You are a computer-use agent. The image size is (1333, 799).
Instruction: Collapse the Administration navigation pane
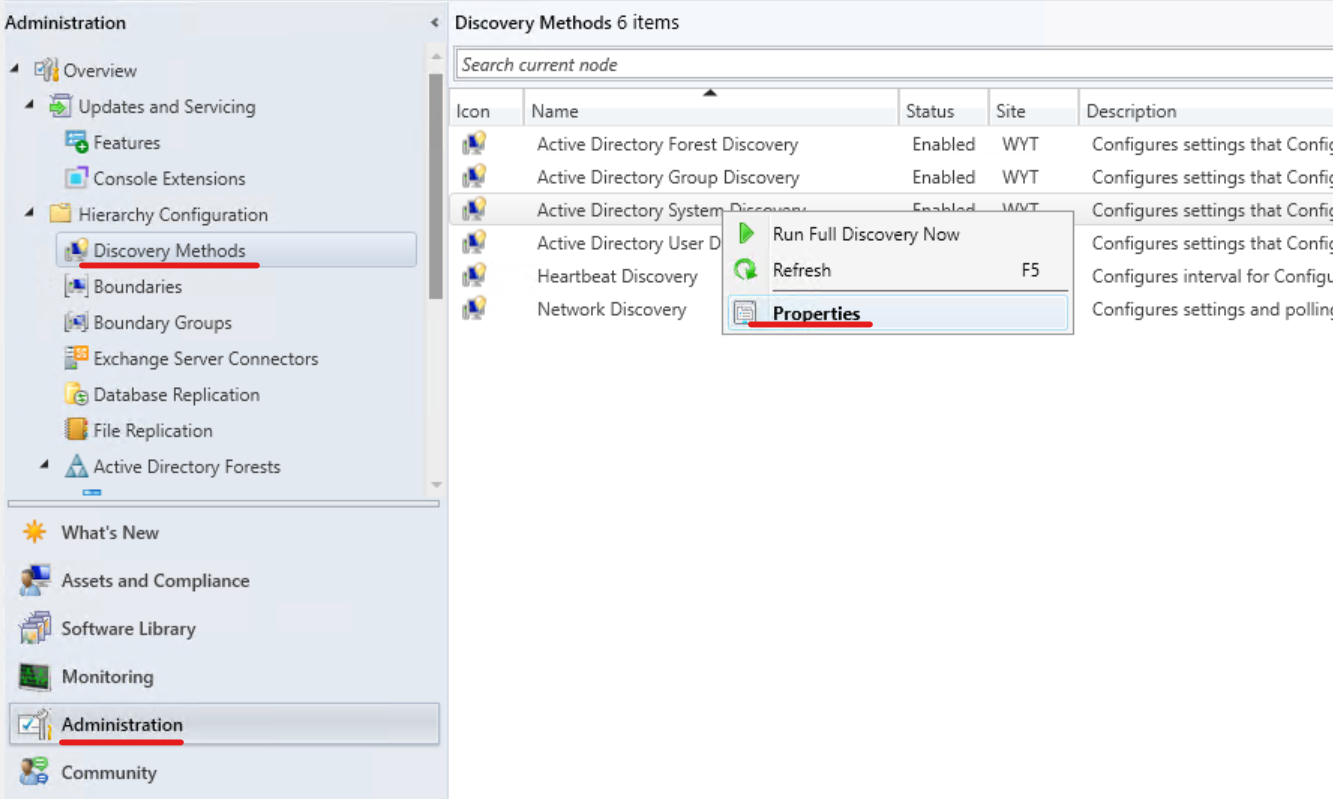click(434, 22)
